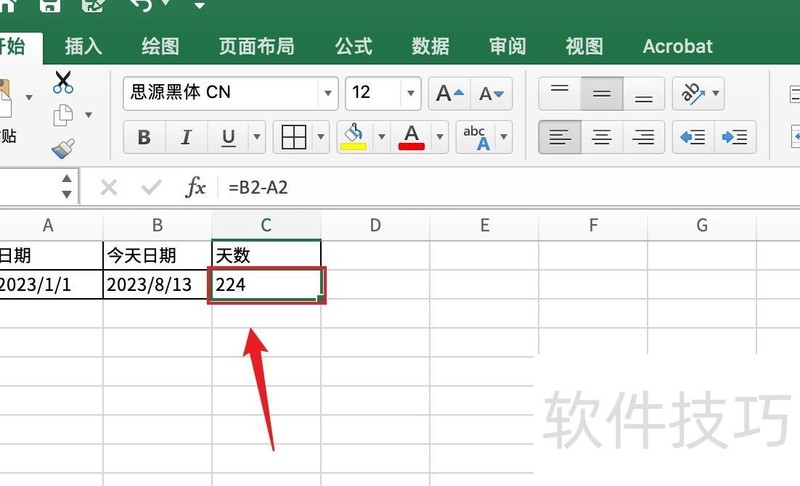Switch to 页面布局 tab
Image resolution: width=800 pixels, height=486 pixels.
pos(257,46)
